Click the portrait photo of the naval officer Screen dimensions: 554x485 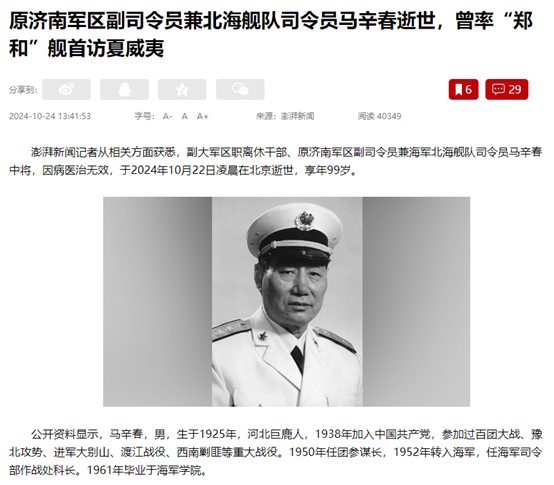(287, 302)
